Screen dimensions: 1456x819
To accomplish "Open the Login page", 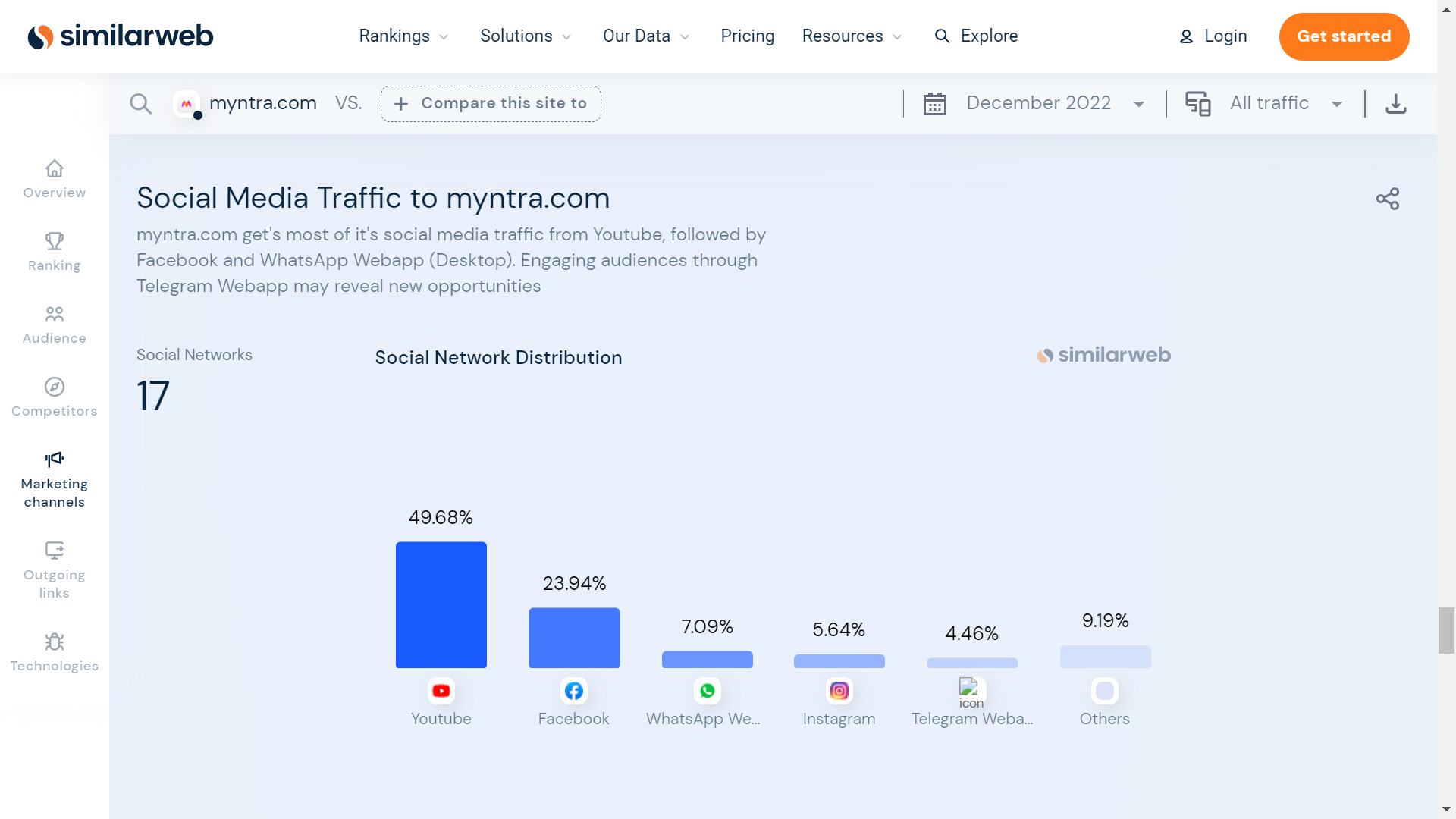I will click(x=1213, y=36).
